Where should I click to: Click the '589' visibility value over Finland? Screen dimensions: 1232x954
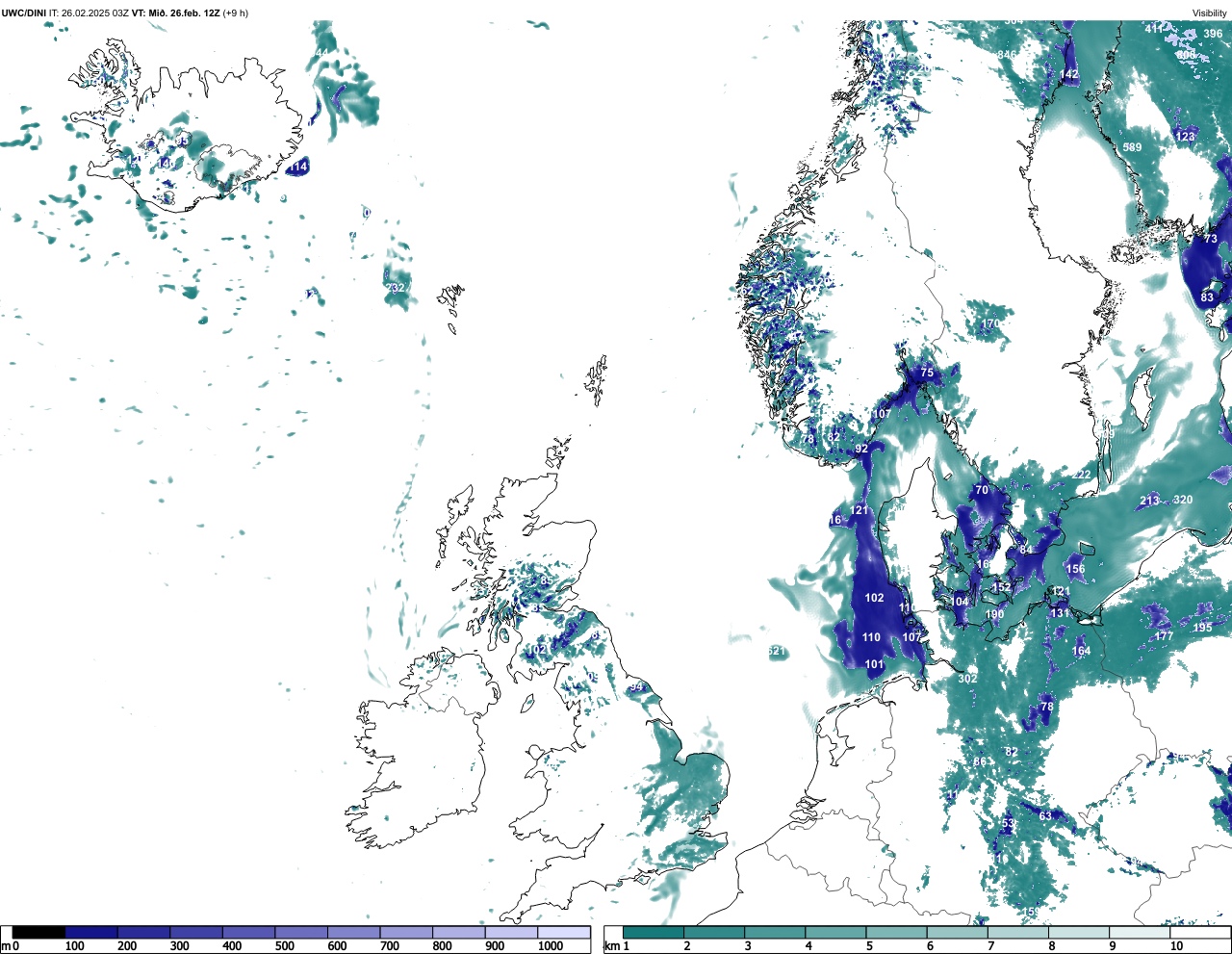[x=1132, y=147]
